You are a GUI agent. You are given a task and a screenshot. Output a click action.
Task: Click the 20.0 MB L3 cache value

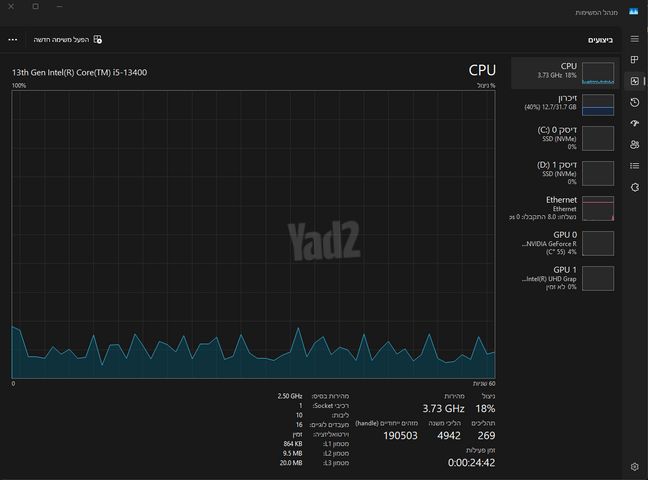[291, 463]
